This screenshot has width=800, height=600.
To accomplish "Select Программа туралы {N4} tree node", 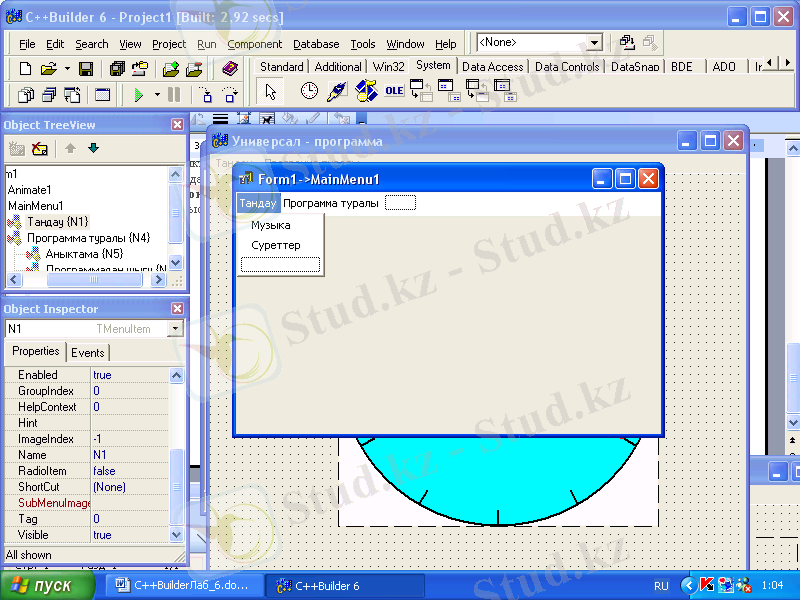I will point(88,238).
